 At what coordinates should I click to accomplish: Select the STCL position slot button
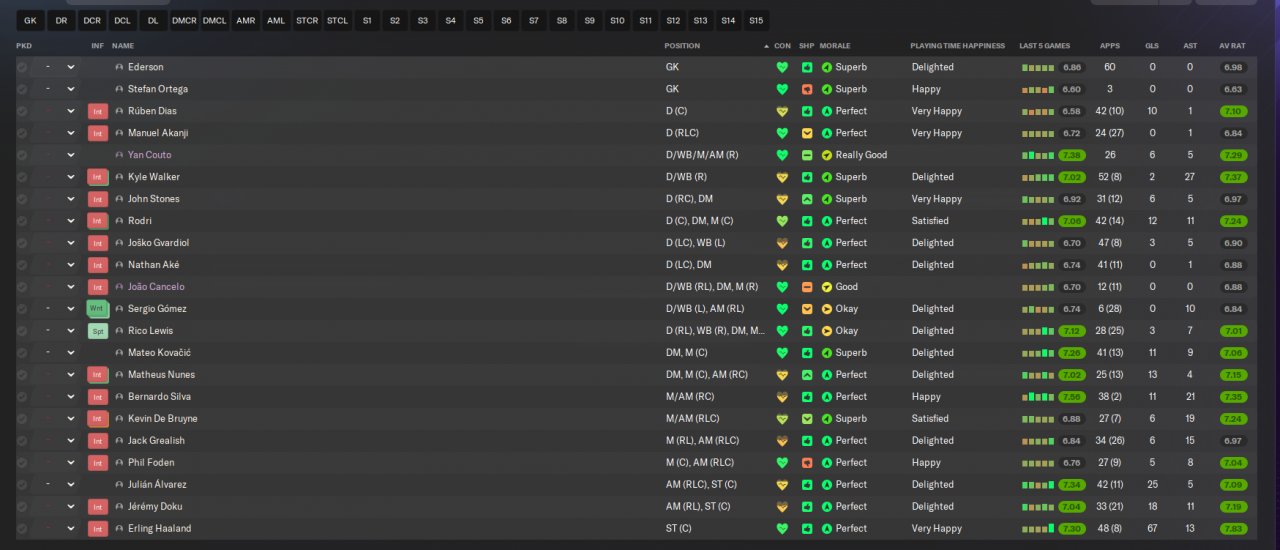pos(337,20)
